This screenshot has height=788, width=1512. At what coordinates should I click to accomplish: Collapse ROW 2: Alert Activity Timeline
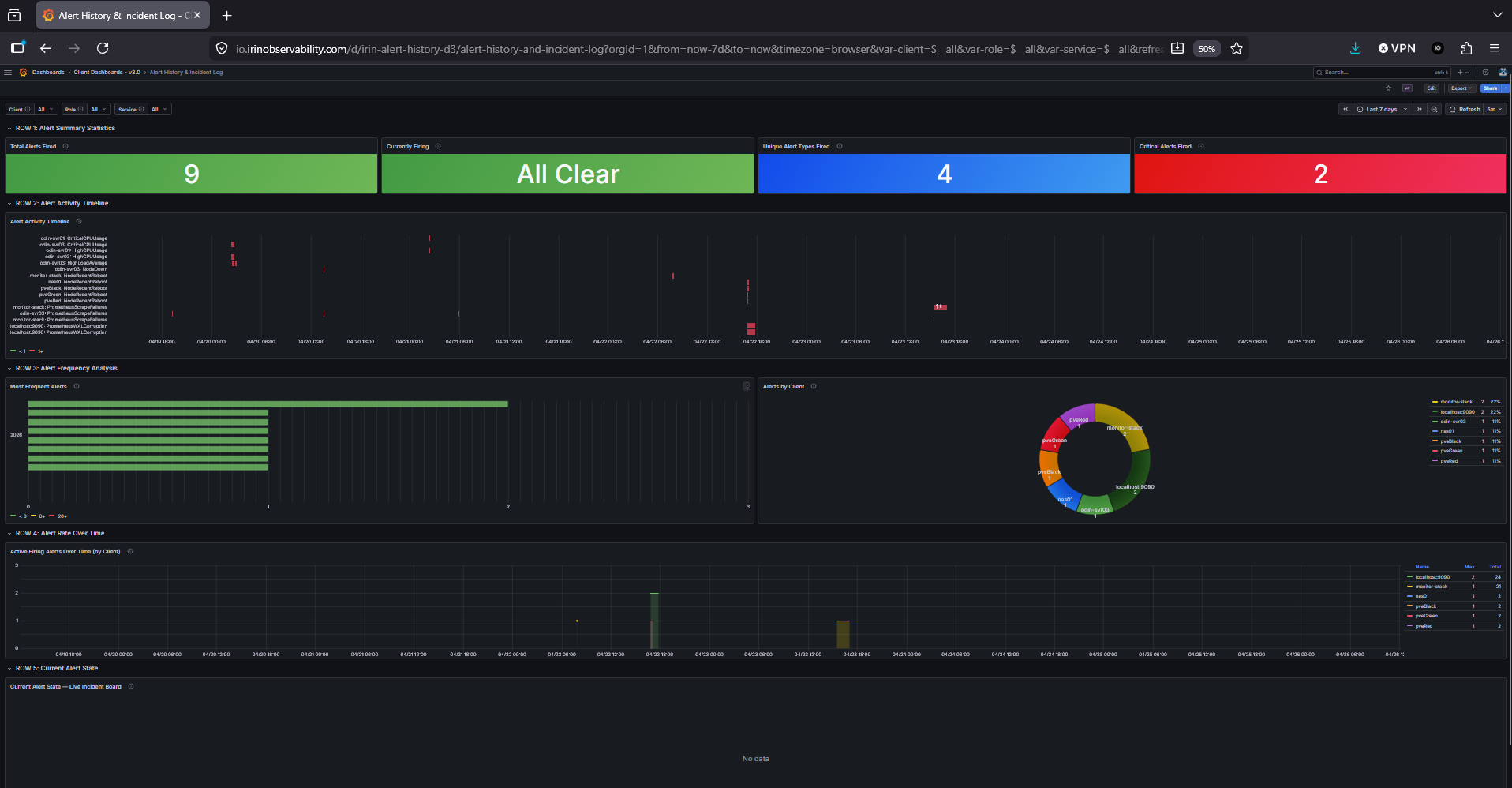[x=62, y=203]
